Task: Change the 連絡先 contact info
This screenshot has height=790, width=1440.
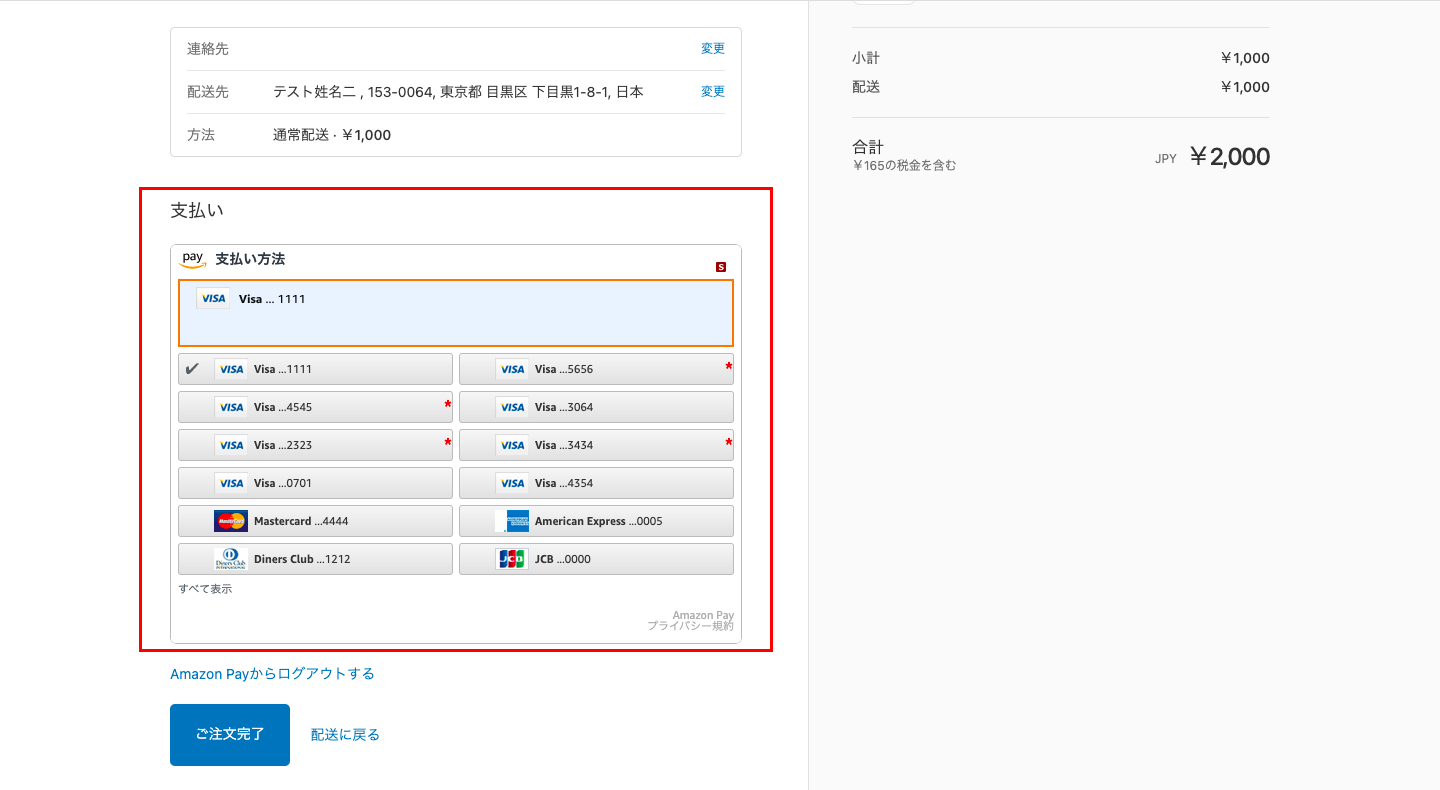Action: click(713, 48)
